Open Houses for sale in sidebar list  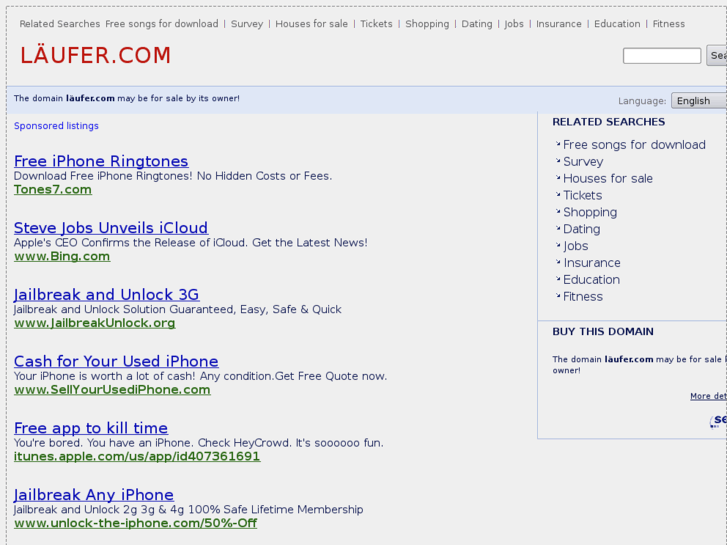608,179
